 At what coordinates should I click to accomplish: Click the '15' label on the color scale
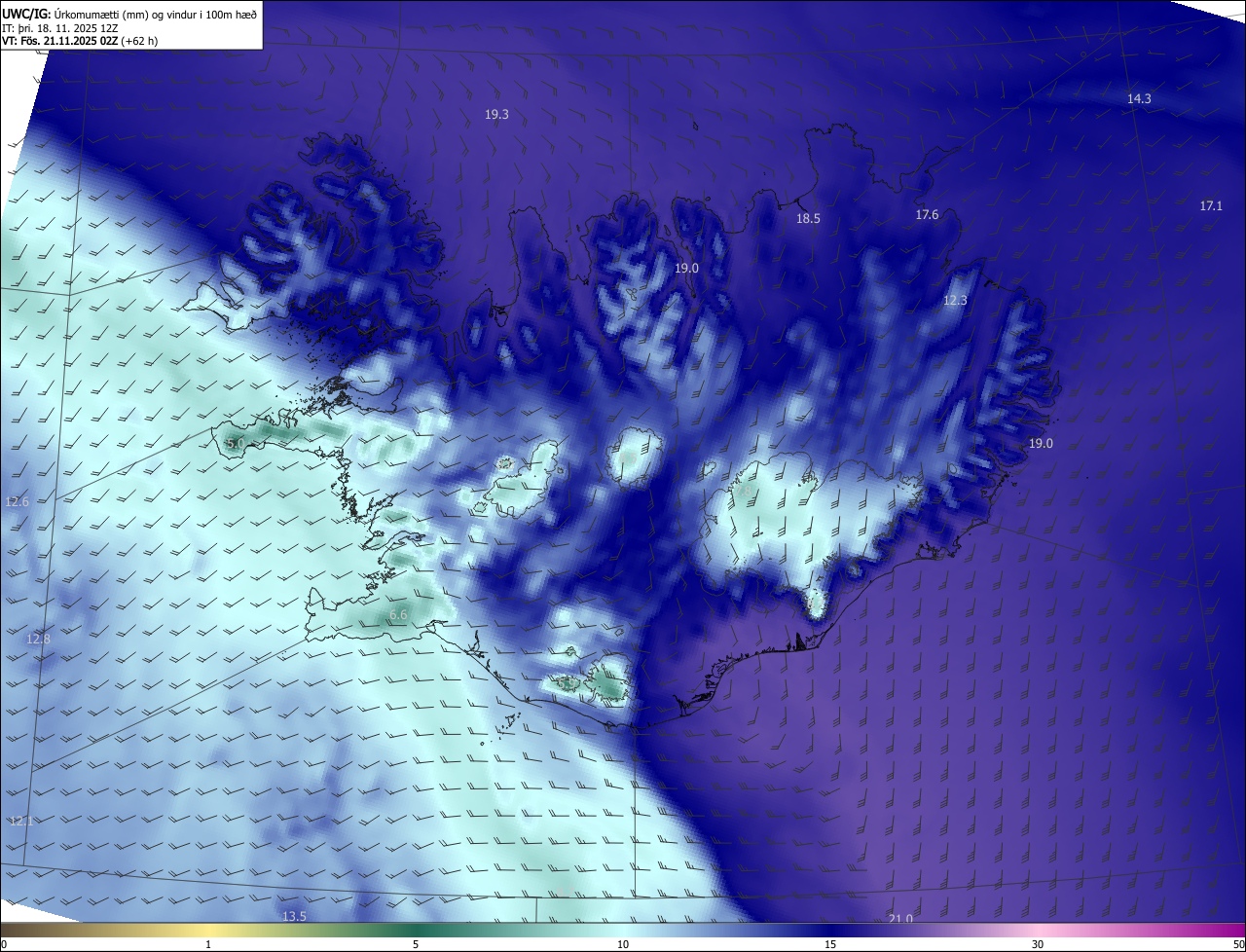pyautogui.click(x=830, y=944)
